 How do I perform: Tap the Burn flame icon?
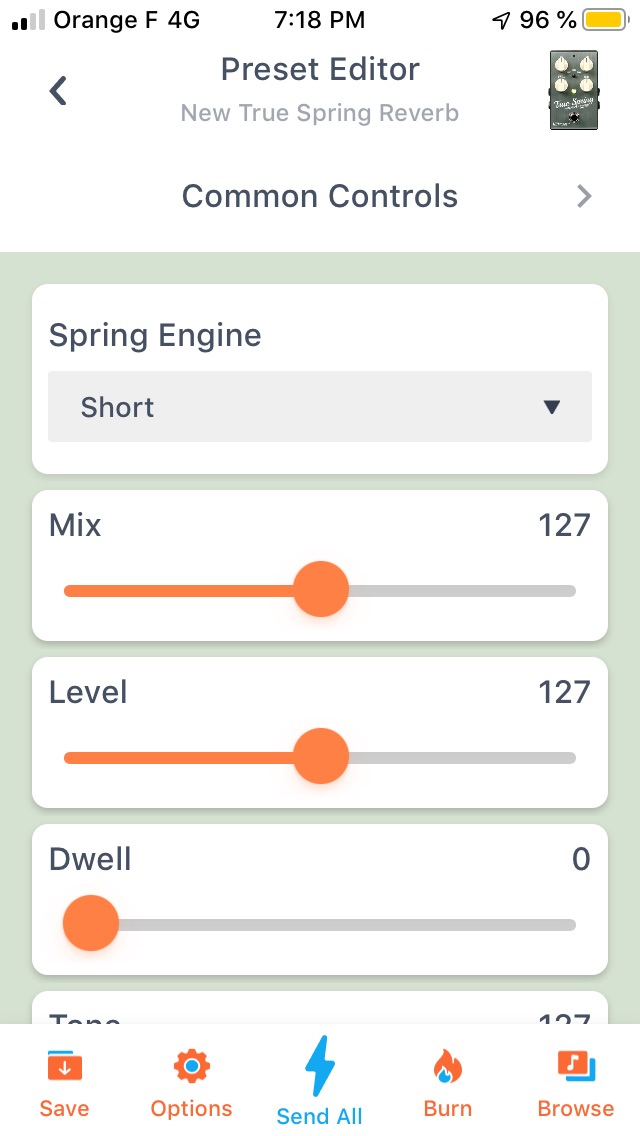coord(447,1068)
